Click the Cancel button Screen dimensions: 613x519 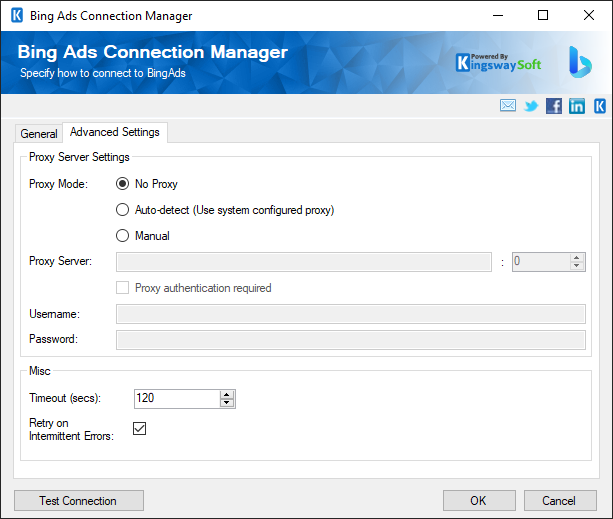(560, 501)
